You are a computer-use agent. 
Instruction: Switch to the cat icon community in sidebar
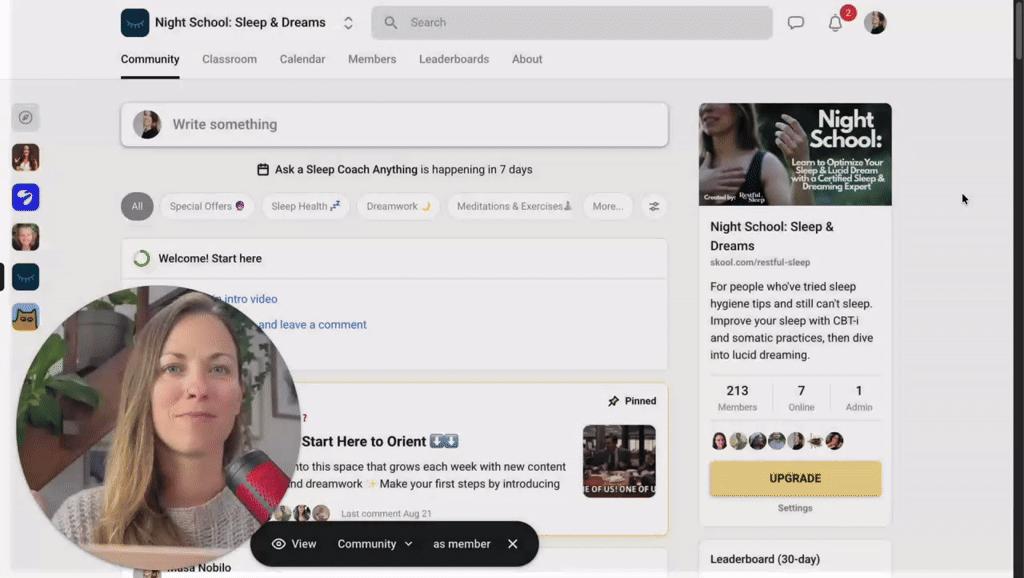25,317
